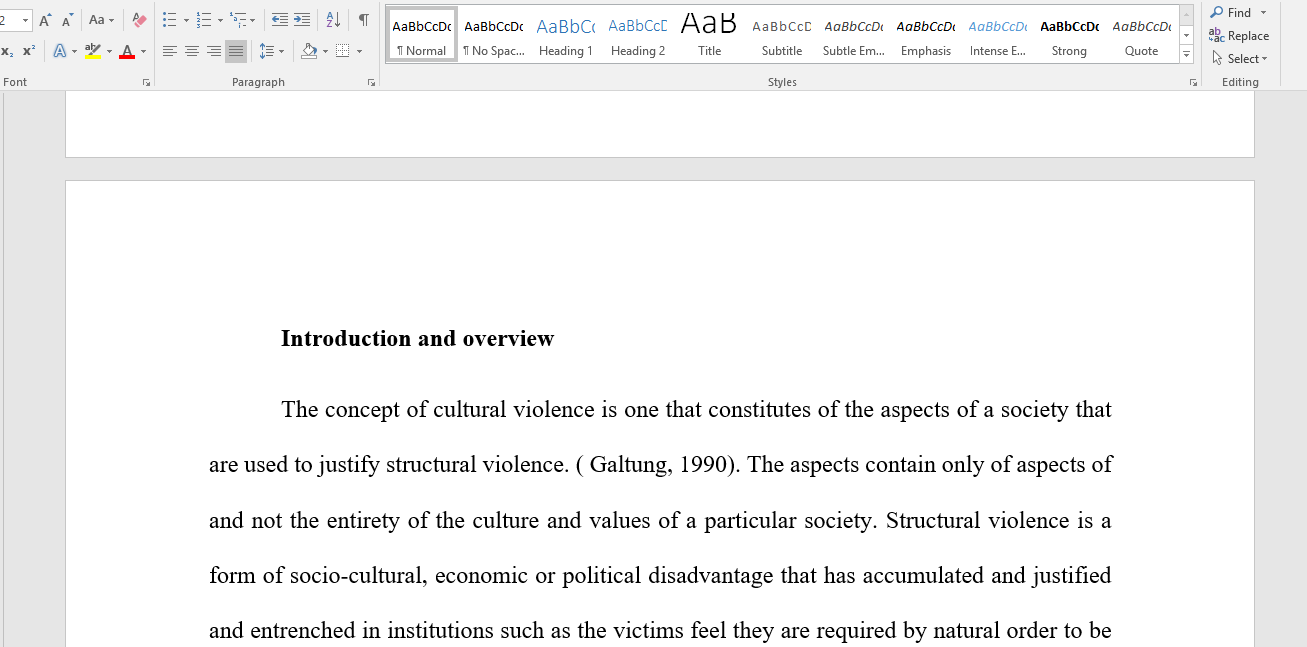Open line and paragraph spacing

[266, 51]
